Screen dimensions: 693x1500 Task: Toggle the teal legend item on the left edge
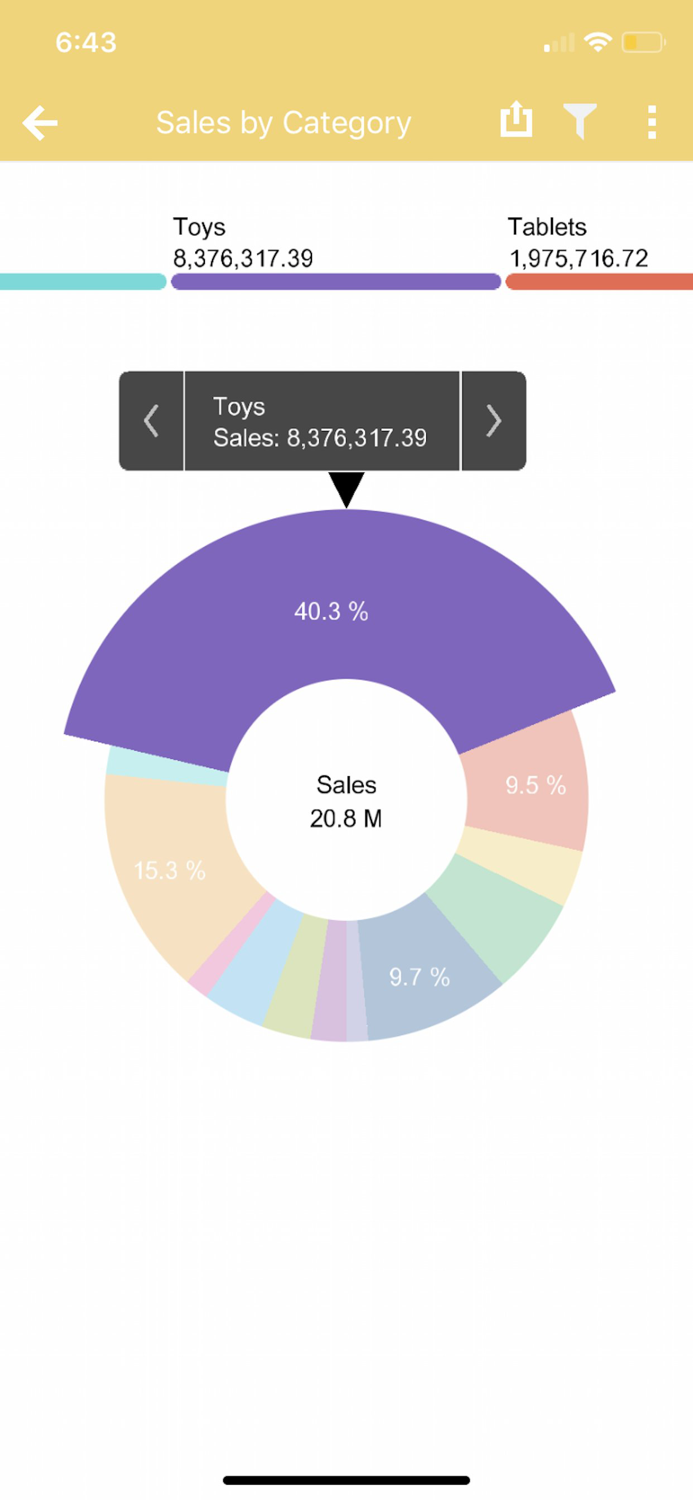pos(80,282)
